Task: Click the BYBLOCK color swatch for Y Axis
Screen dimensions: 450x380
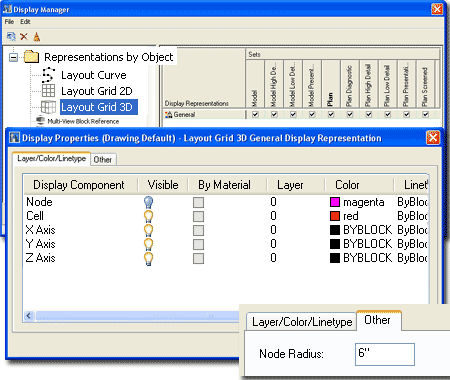Action: [x=335, y=244]
